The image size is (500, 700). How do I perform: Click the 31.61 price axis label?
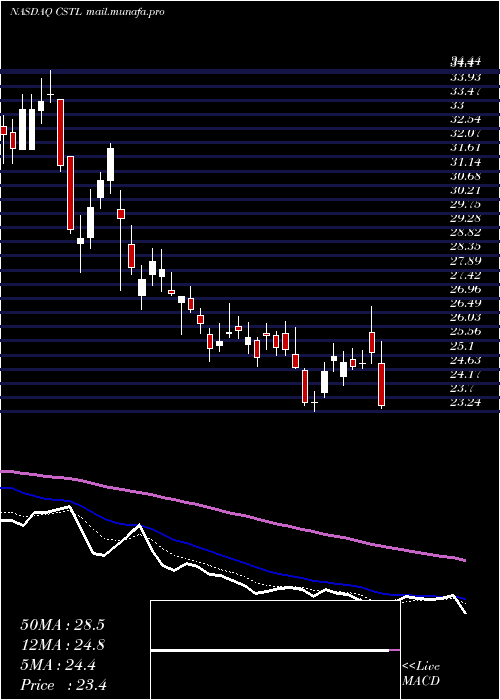(x=465, y=148)
